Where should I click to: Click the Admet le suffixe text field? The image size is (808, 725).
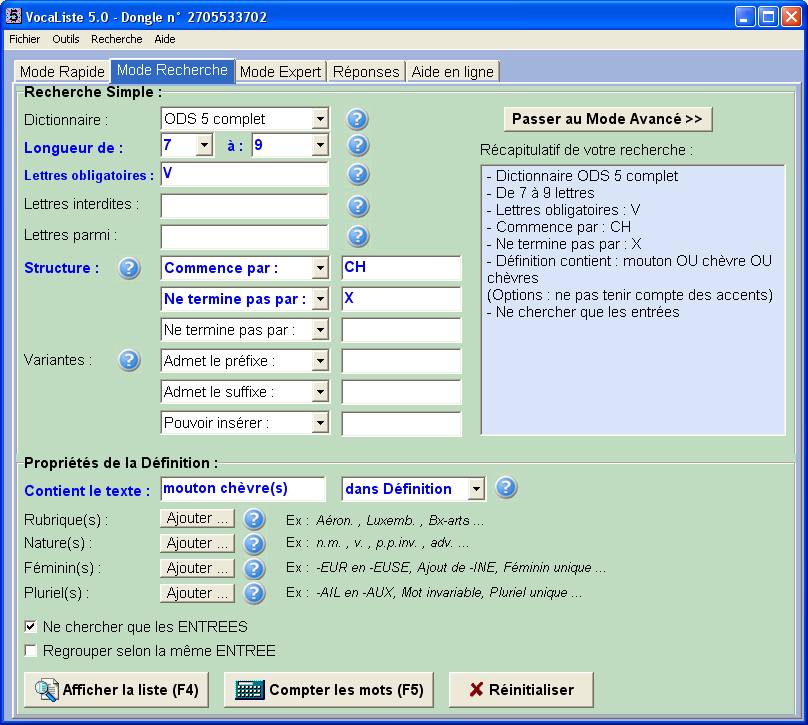[x=401, y=392]
